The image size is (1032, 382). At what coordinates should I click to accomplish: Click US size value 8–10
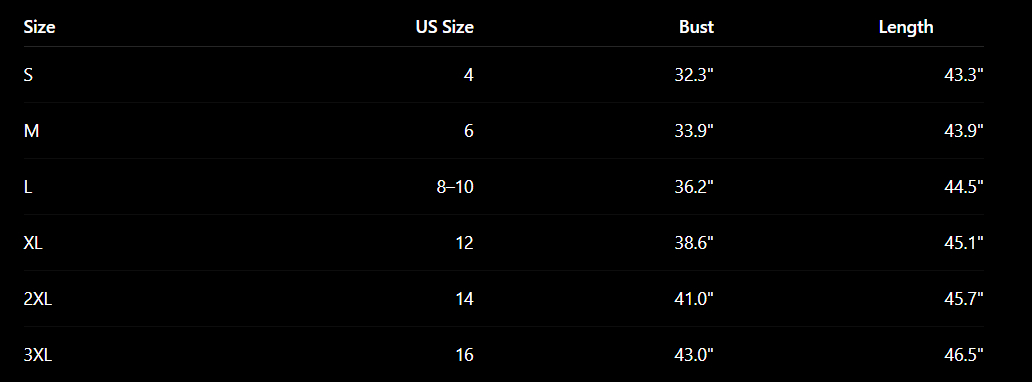pyautogui.click(x=455, y=187)
